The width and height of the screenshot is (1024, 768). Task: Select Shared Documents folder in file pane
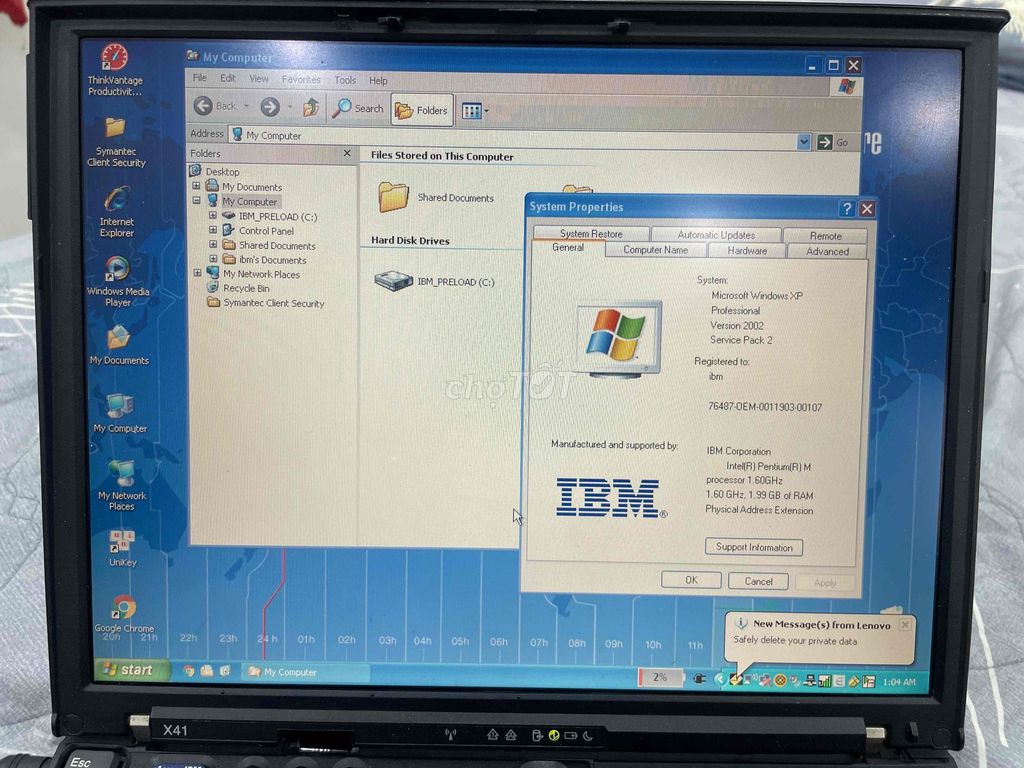[436, 197]
